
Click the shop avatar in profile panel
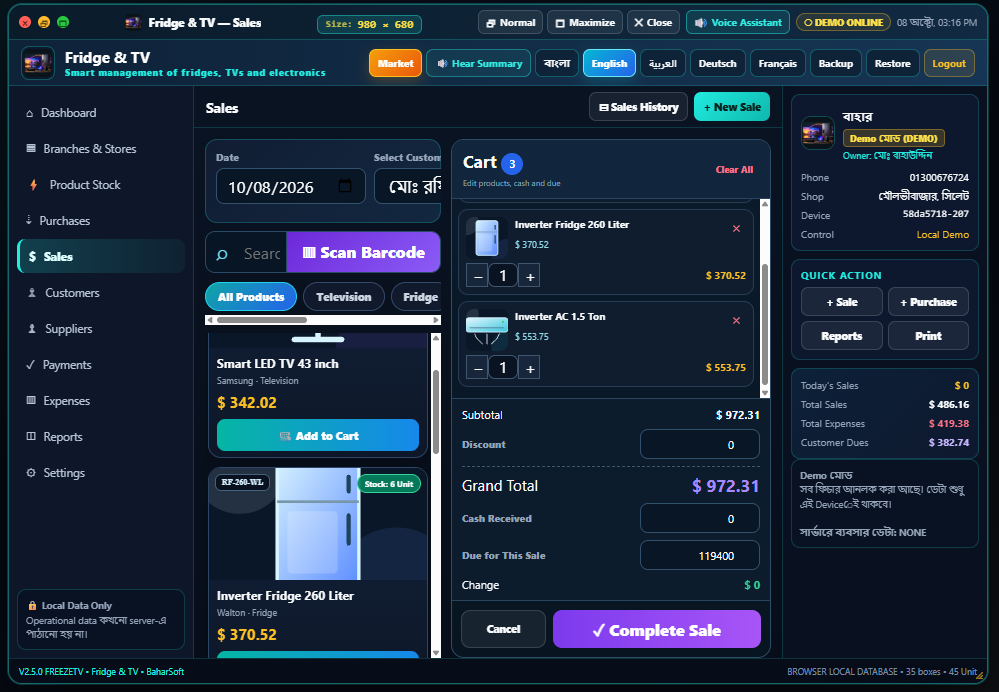[817, 133]
